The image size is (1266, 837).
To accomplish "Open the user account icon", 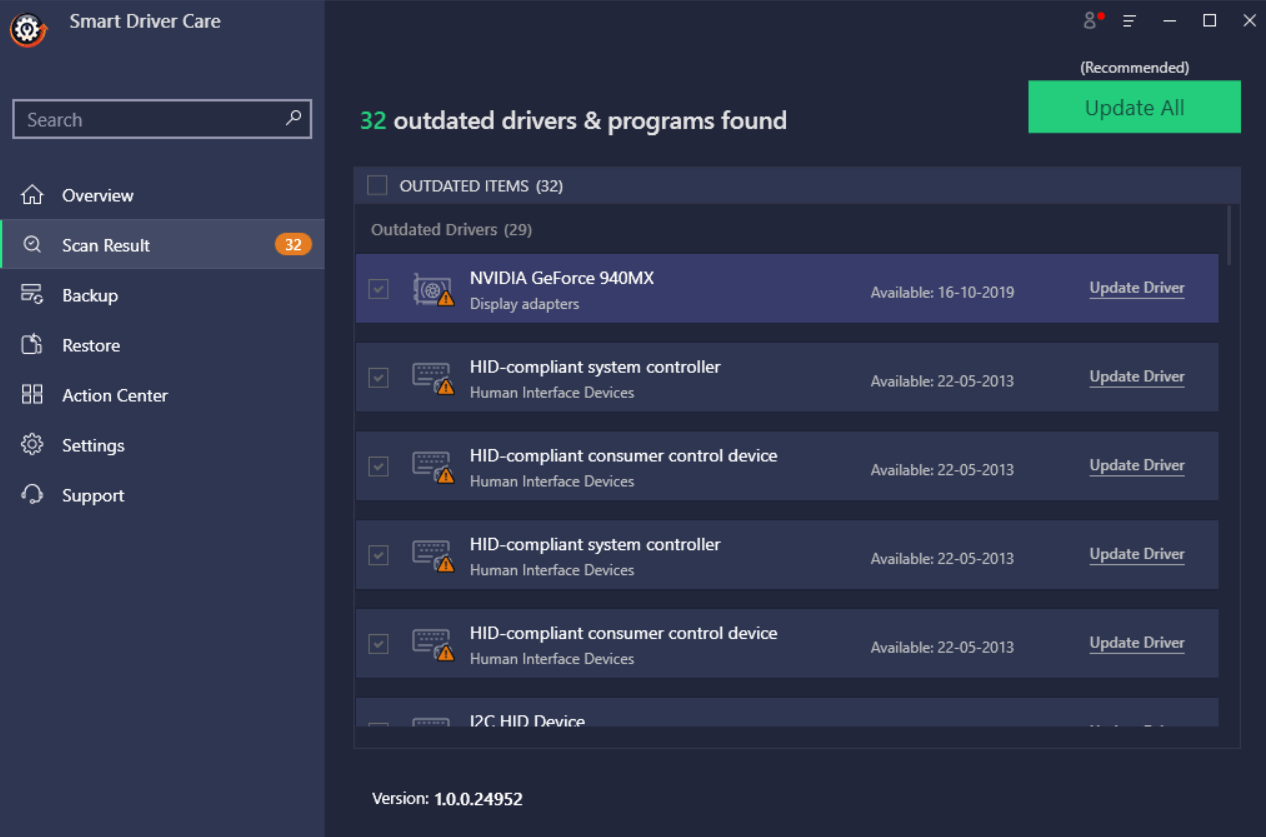I will pos(1091,21).
